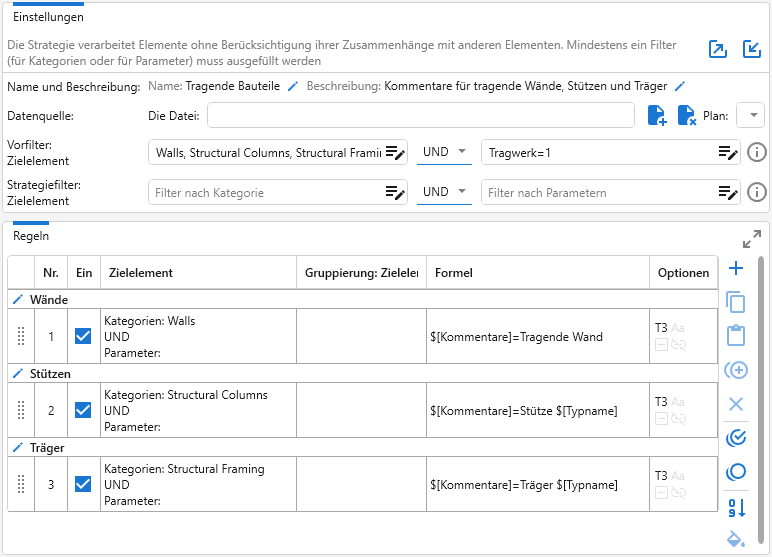Open Strategiefilter UND operator dropdown

coord(444,192)
